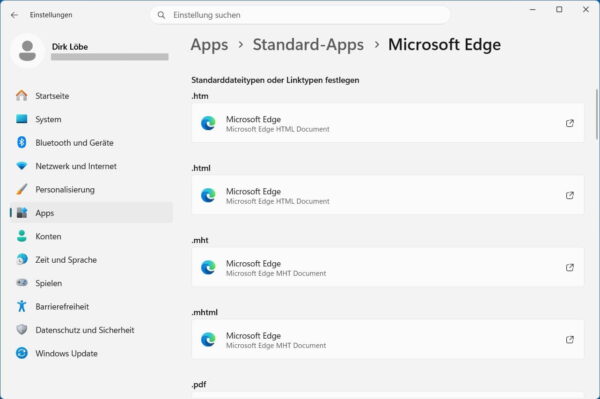This screenshot has width=600, height=399.
Task: Change default app for .mht
Action: click(x=388, y=267)
